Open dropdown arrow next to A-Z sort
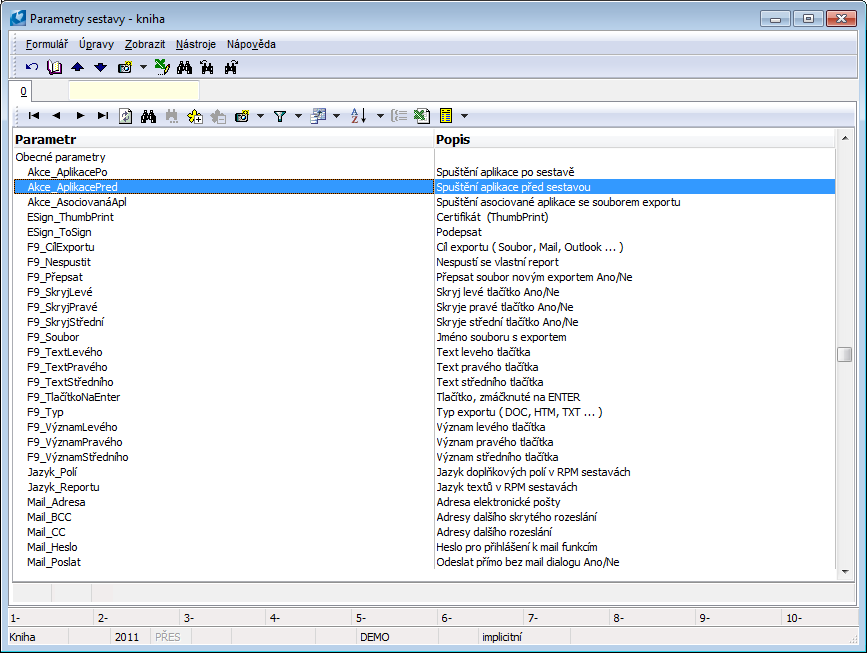 (380, 116)
